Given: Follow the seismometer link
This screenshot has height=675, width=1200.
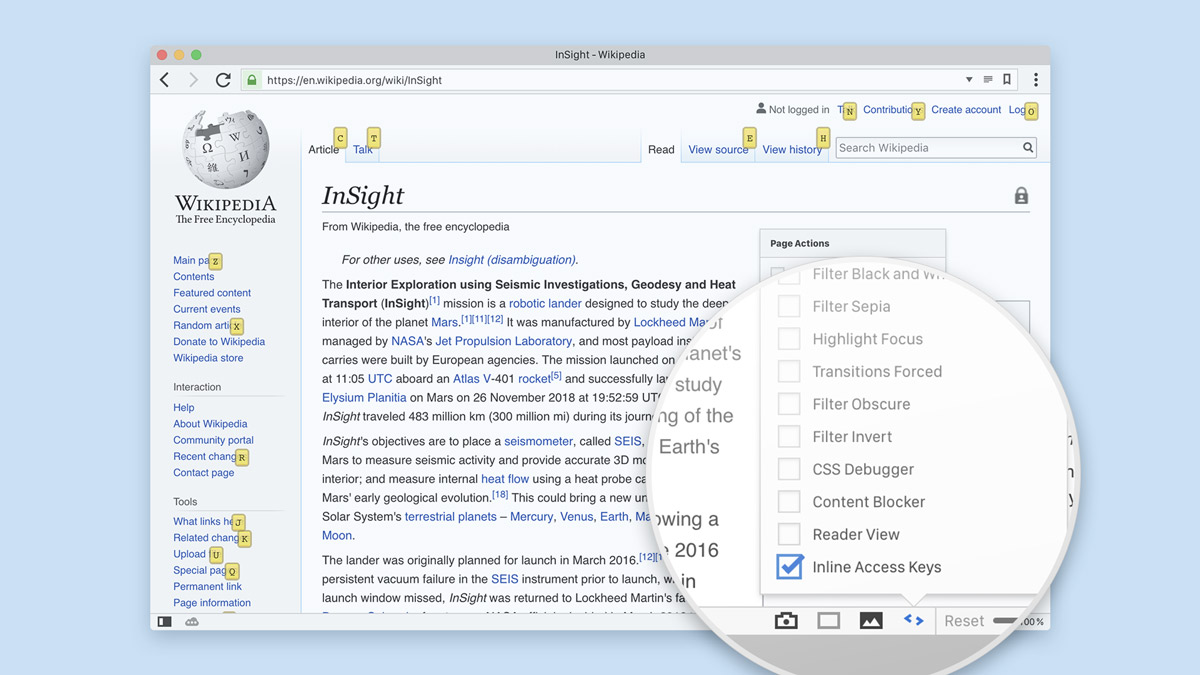Looking at the screenshot, I should pyautogui.click(x=538, y=441).
